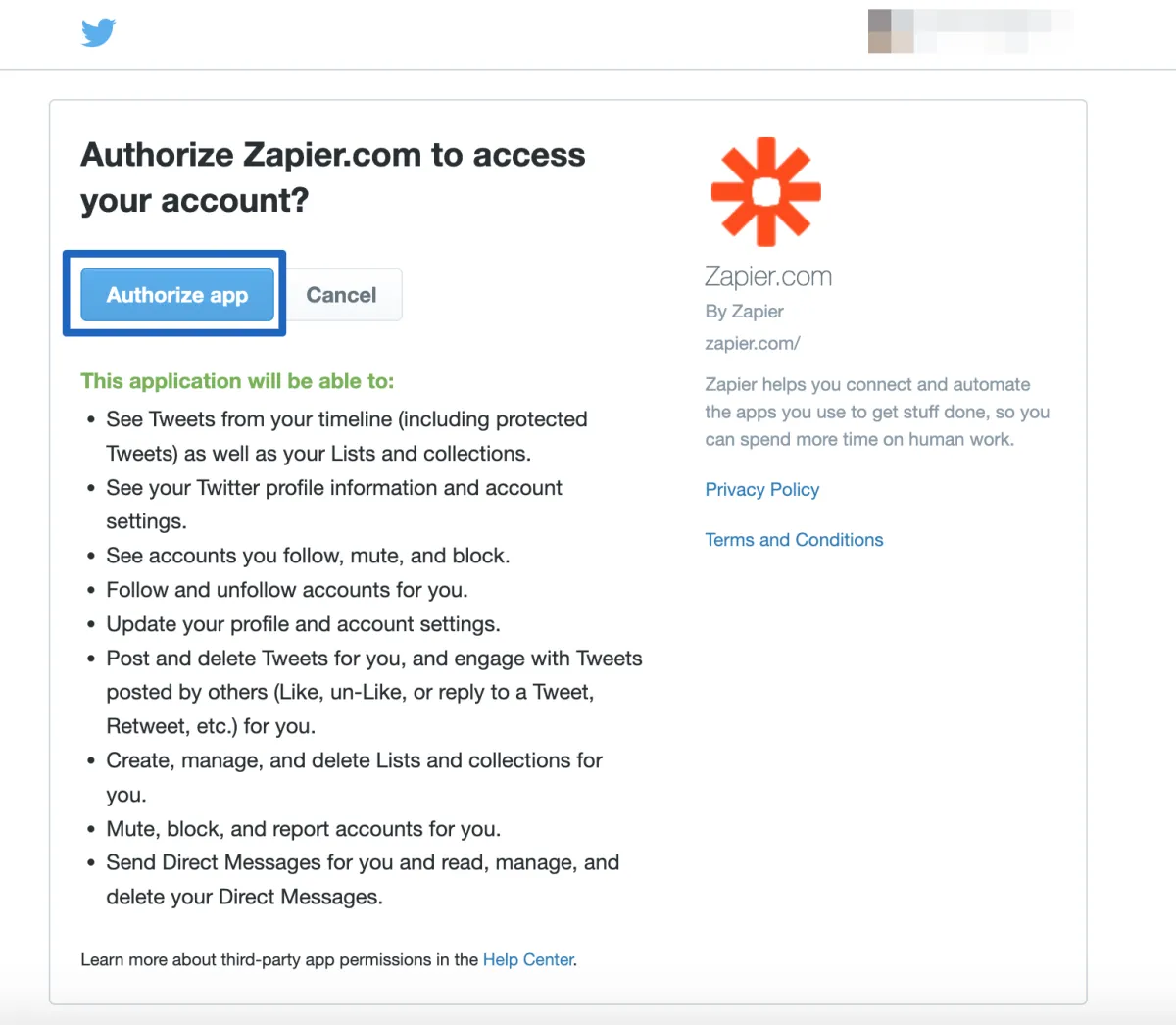Select the See Tweets from timeline permission
The height and width of the screenshot is (1025, 1176).
347,436
